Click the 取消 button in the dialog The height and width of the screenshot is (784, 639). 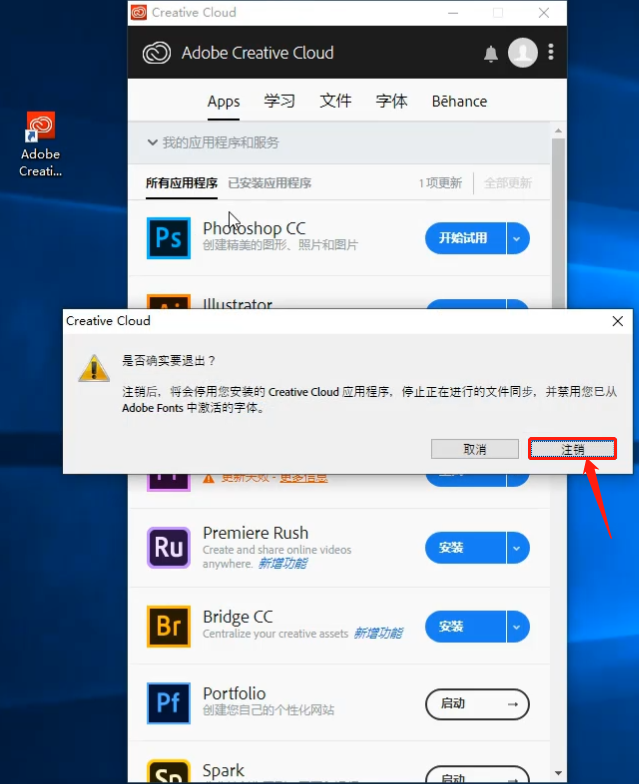[x=474, y=449]
